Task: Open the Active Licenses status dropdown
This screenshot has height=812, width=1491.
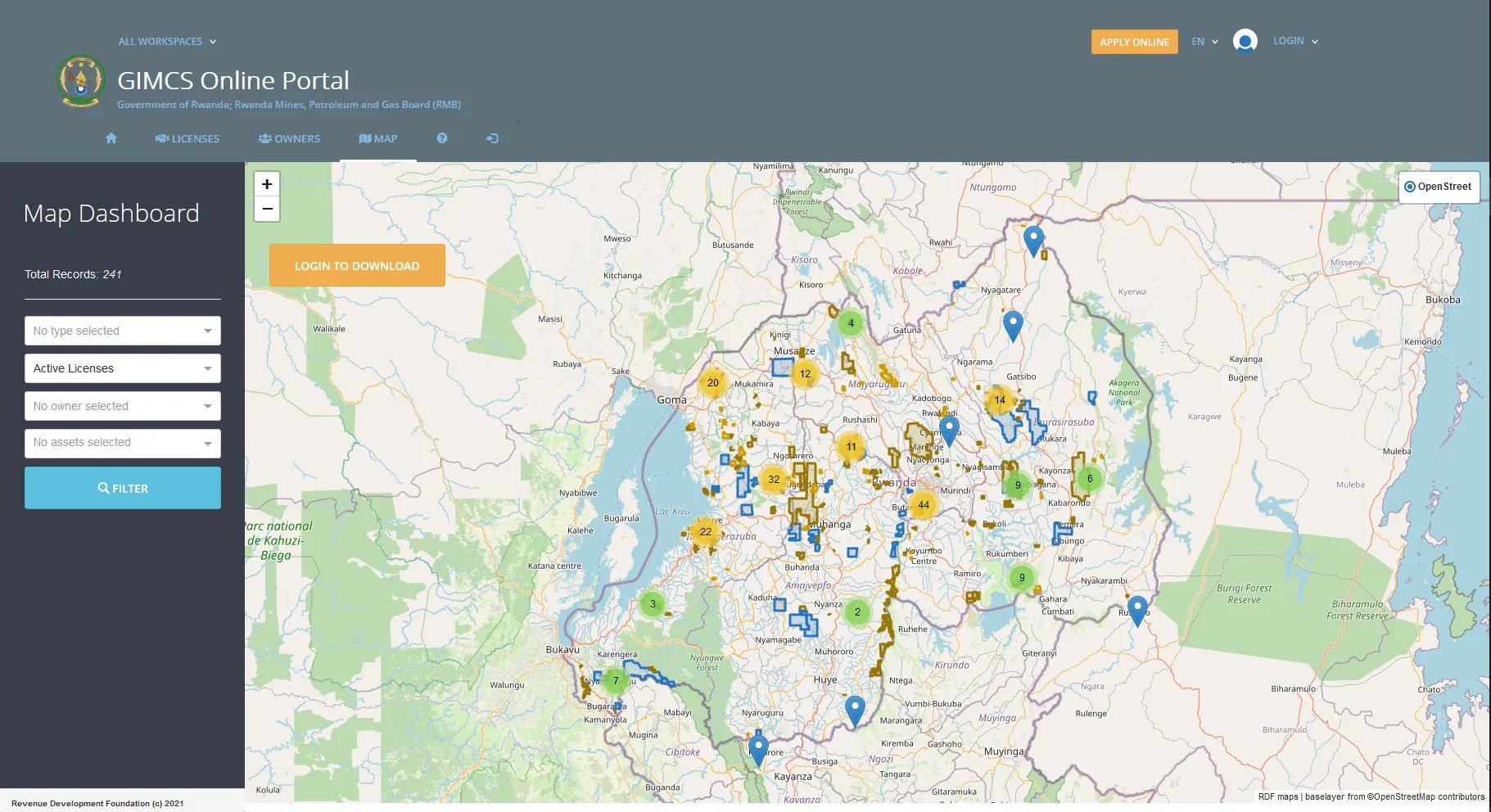Action: pos(123,368)
